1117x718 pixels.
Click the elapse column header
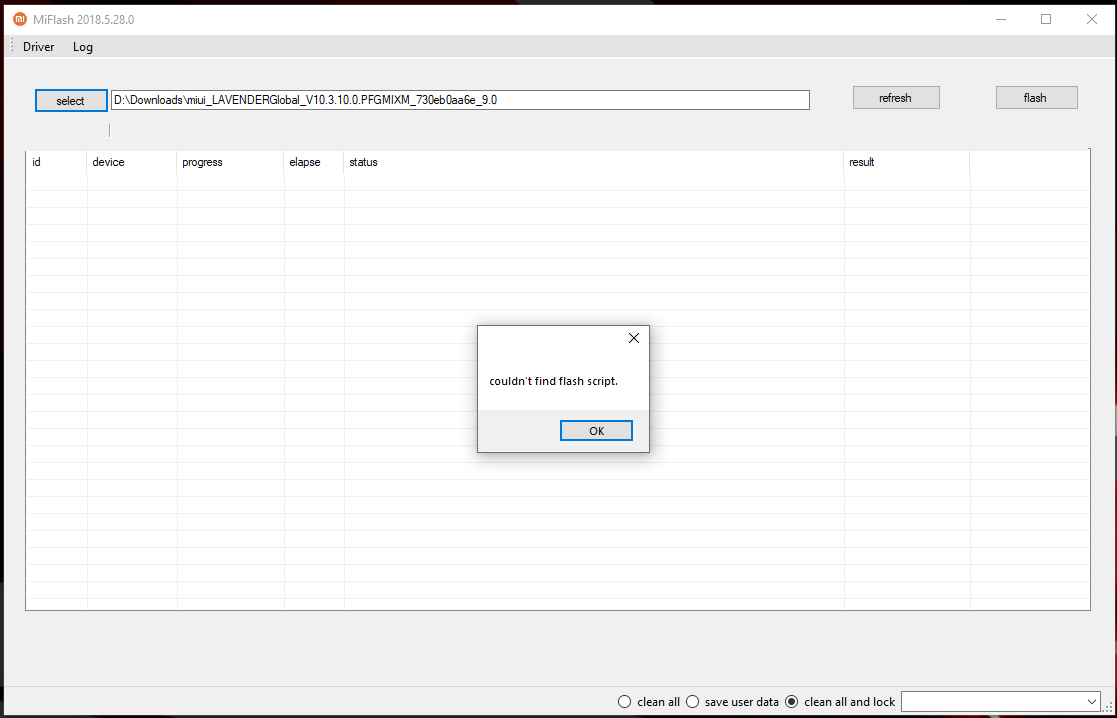313,162
